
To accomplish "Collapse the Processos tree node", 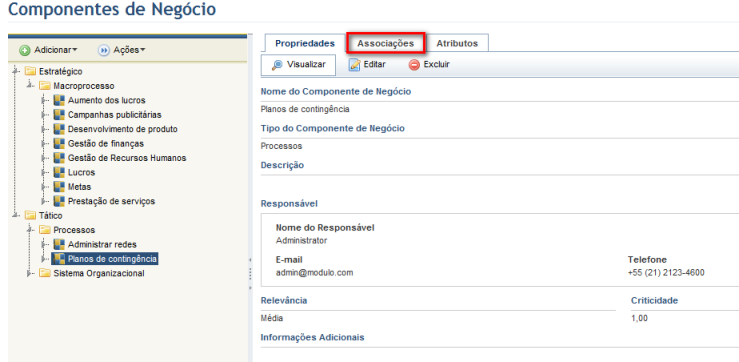I will coord(31,230).
